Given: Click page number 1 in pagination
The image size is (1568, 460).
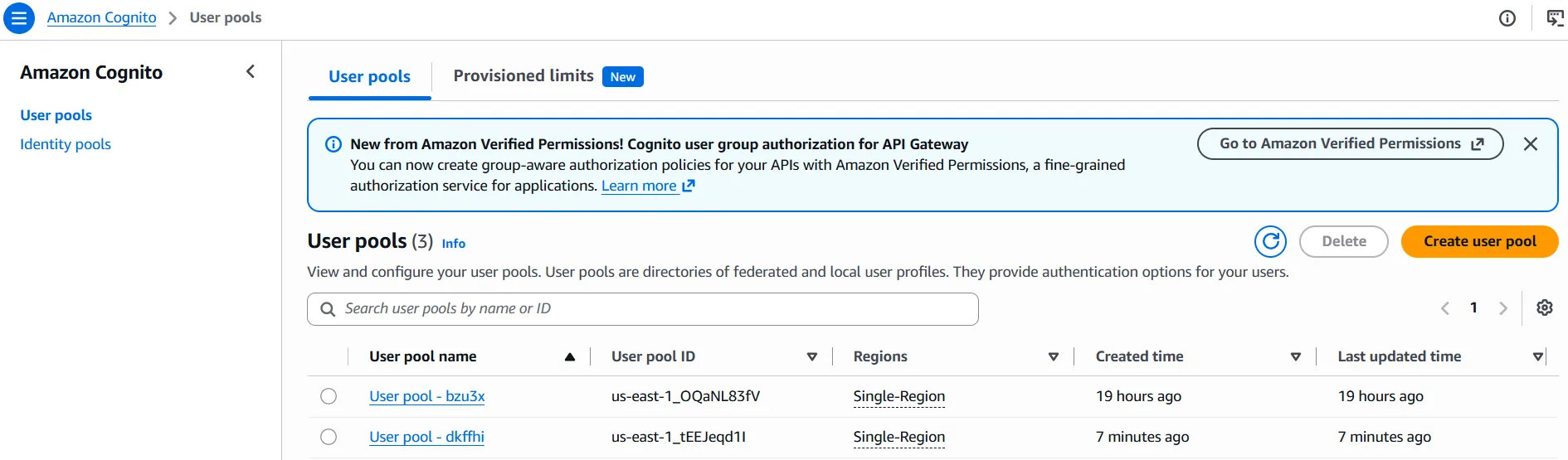Looking at the screenshot, I should [x=1473, y=307].
